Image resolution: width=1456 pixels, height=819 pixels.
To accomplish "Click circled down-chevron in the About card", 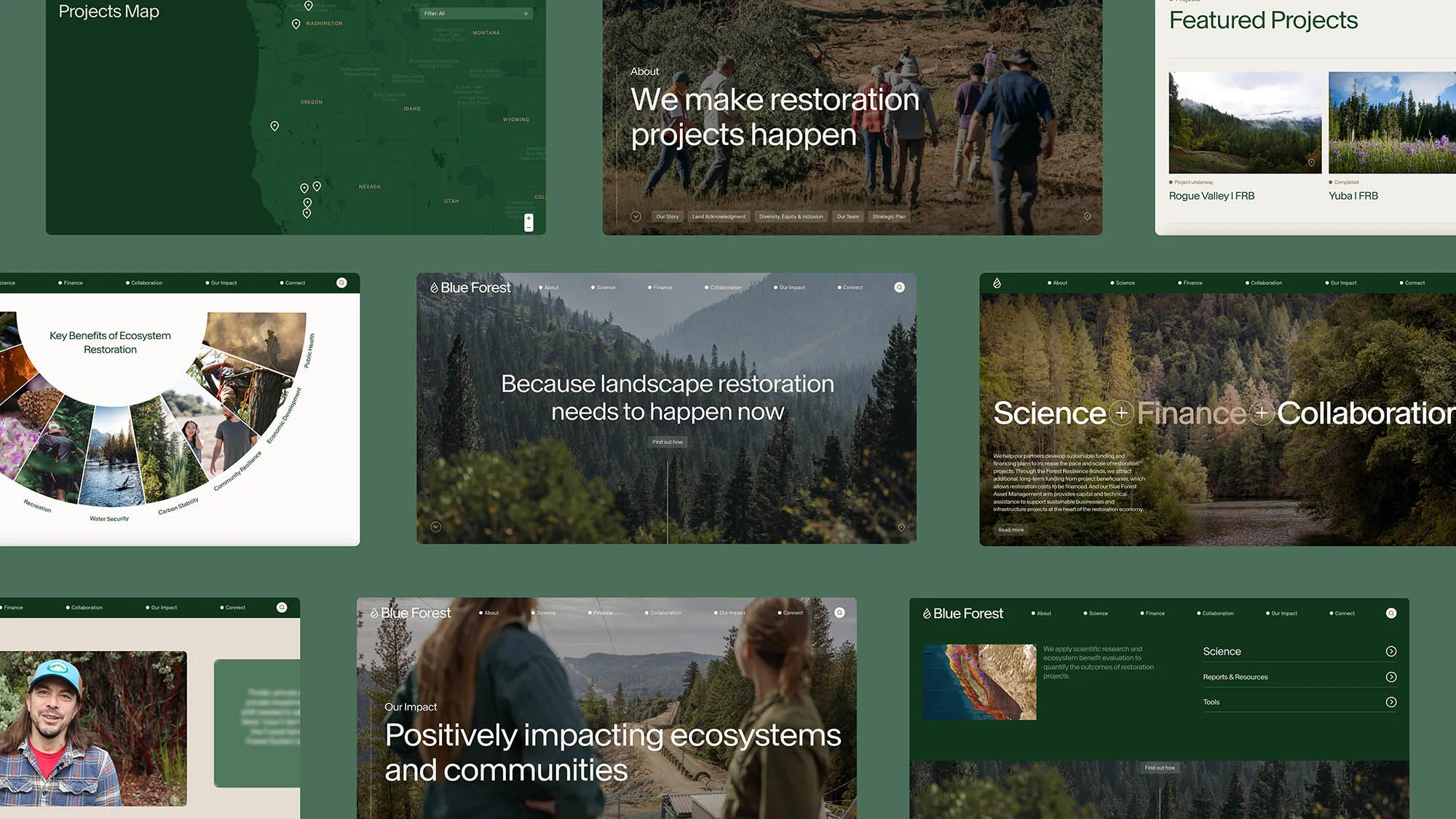I will [636, 216].
